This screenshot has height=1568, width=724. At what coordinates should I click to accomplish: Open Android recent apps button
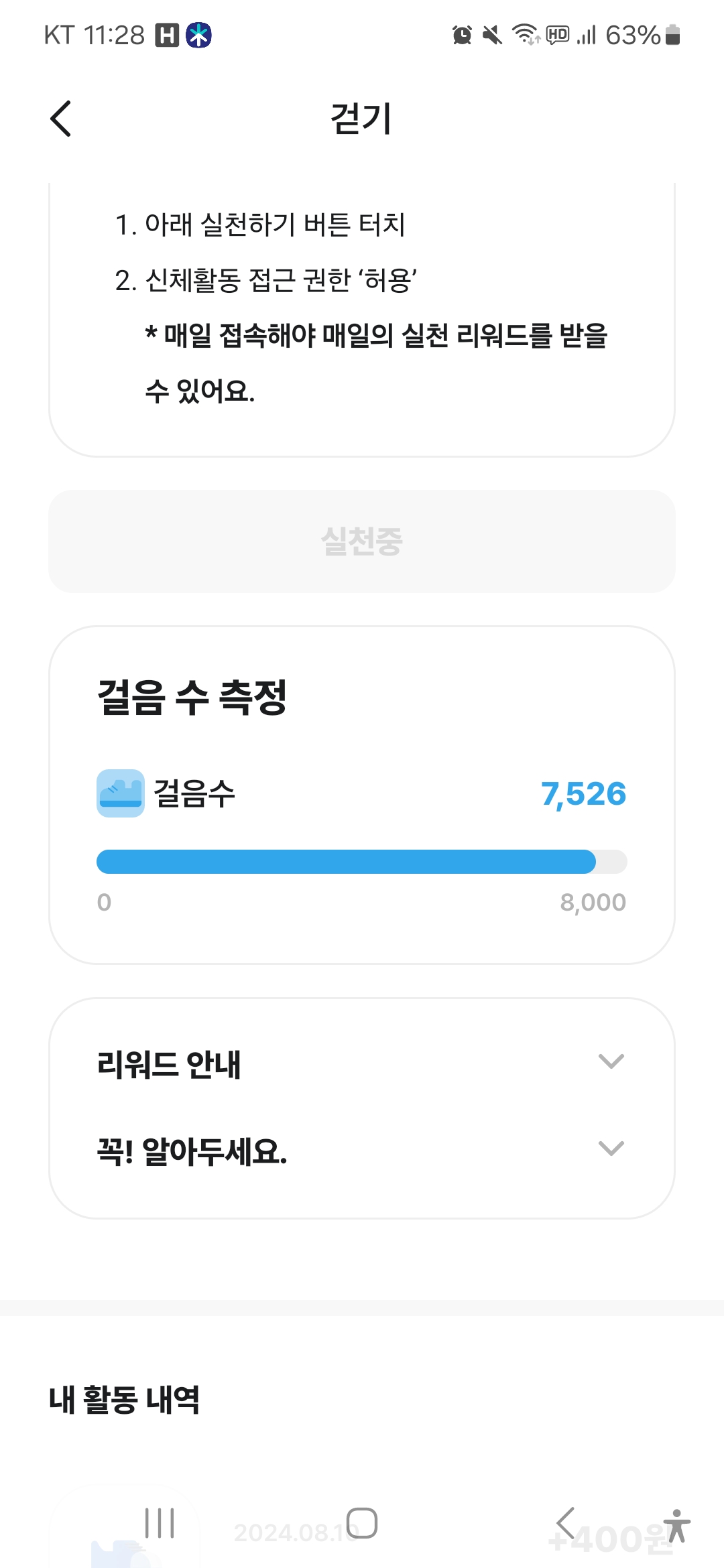pyautogui.click(x=160, y=1523)
